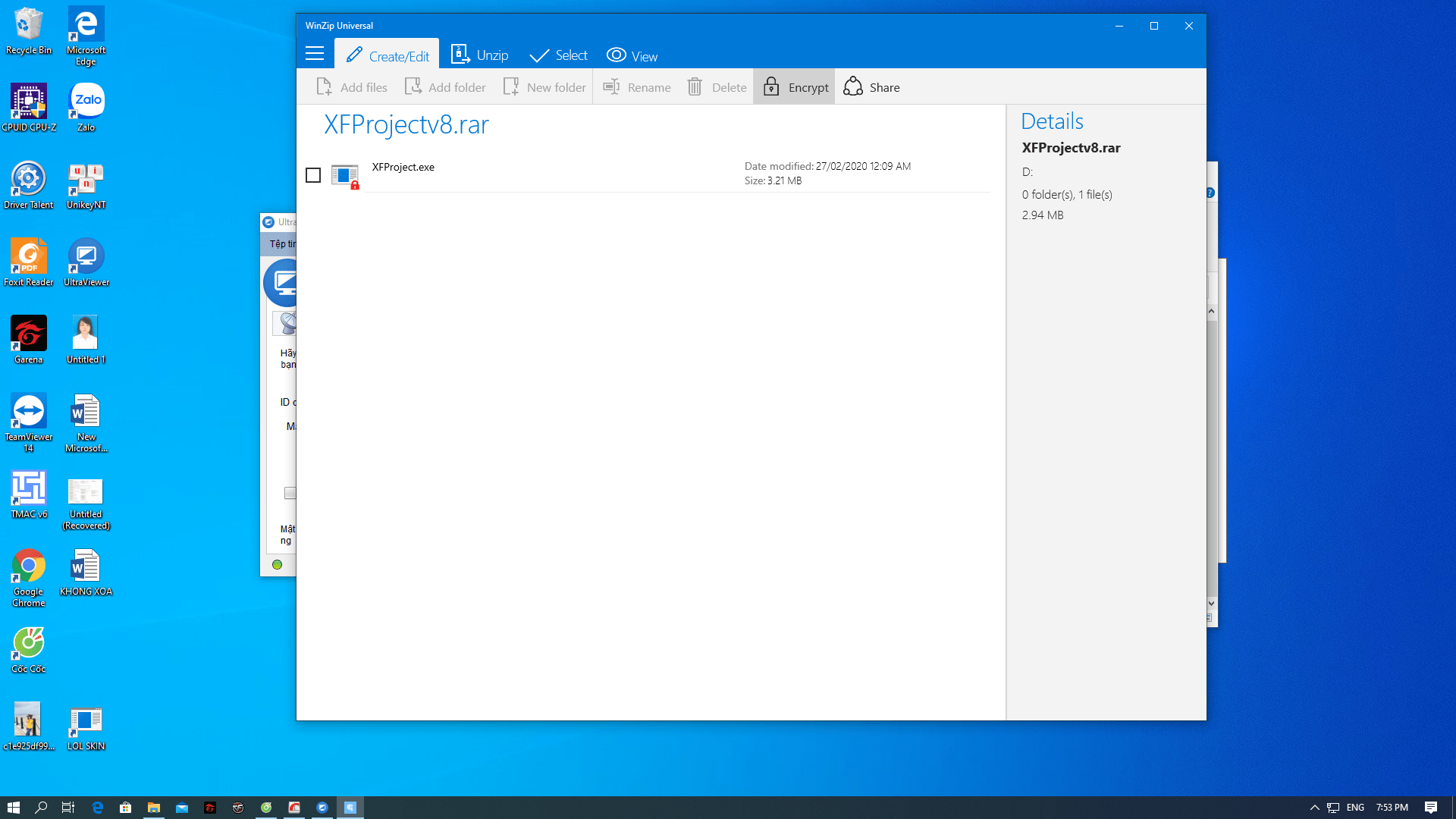The height and width of the screenshot is (819, 1456).
Task: Switch to the Create/Edit tab
Action: click(x=387, y=55)
